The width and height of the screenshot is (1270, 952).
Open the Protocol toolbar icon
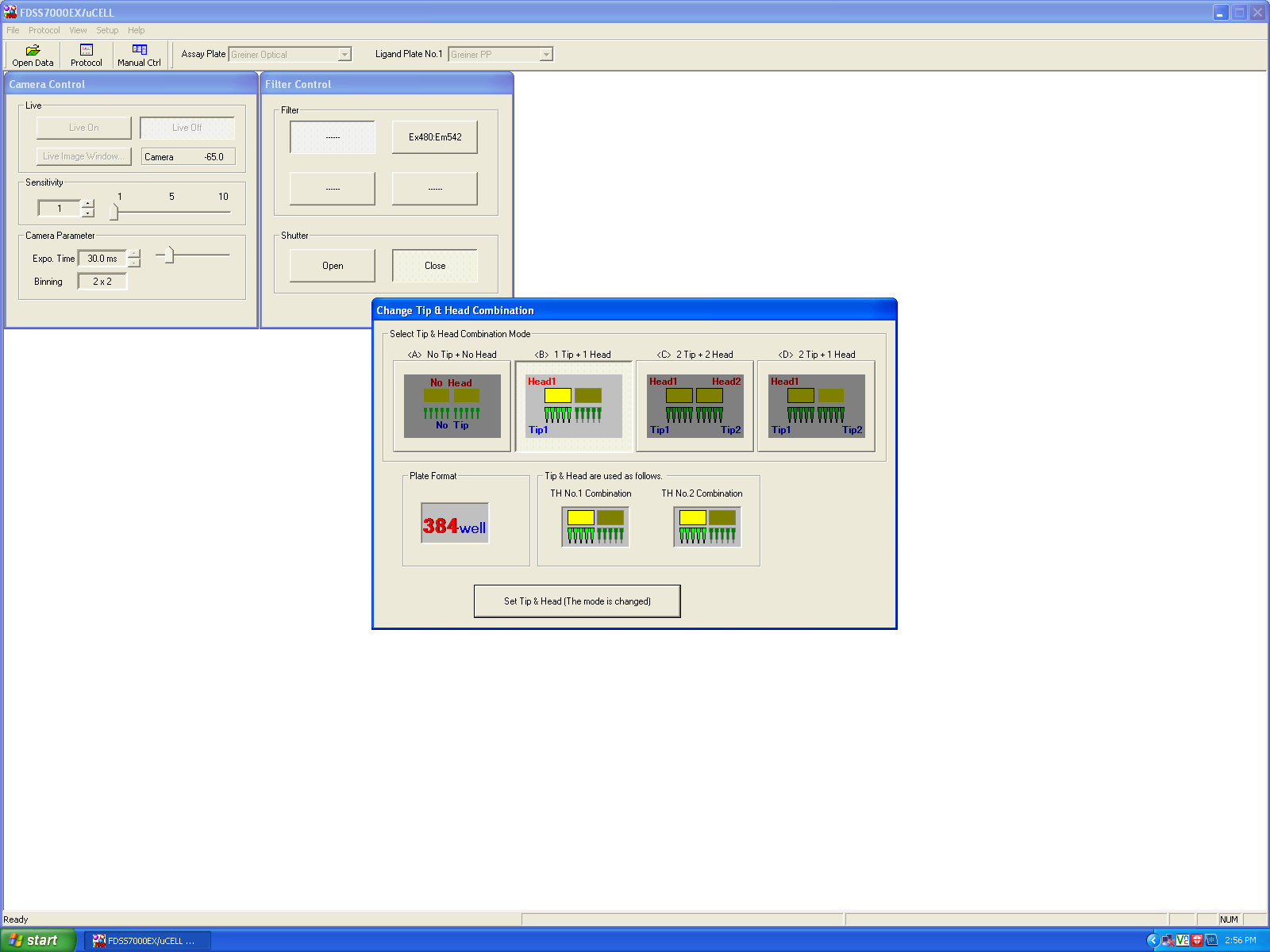point(86,55)
